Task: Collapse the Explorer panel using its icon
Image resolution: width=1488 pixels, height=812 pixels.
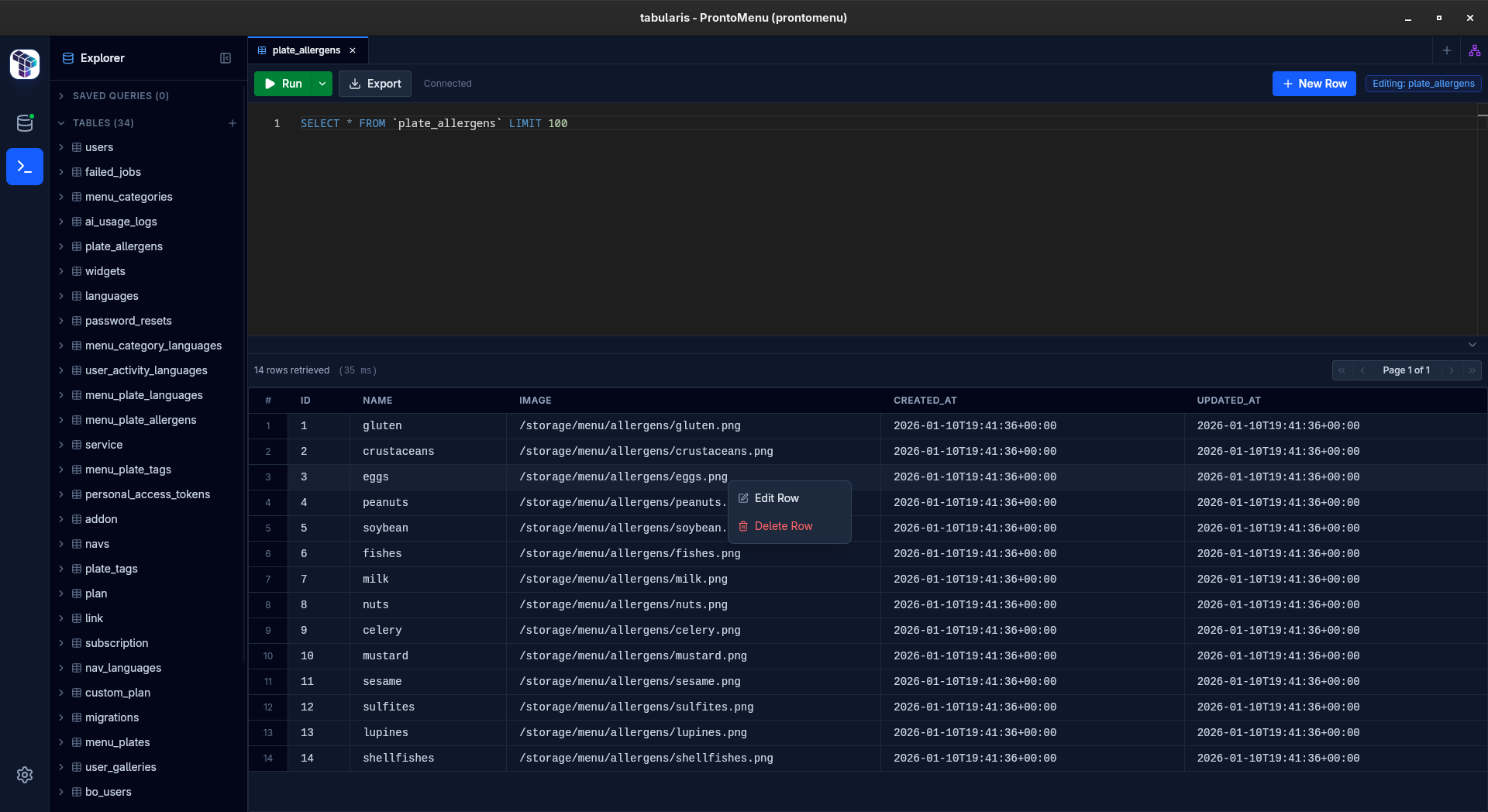Action: click(x=225, y=57)
